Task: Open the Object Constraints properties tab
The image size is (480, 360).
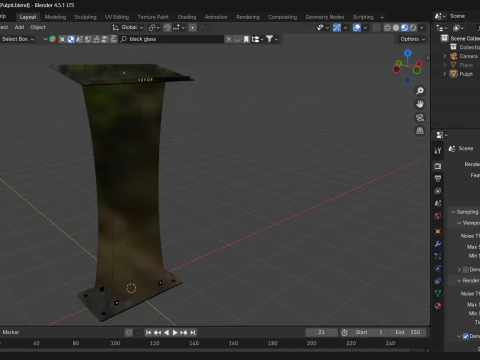Action: tap(438, 281)
